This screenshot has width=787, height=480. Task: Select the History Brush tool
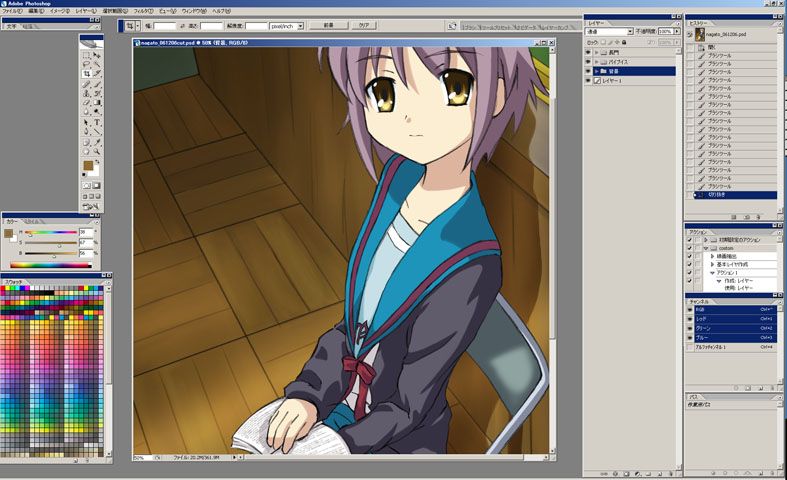[x=97, y=93]
